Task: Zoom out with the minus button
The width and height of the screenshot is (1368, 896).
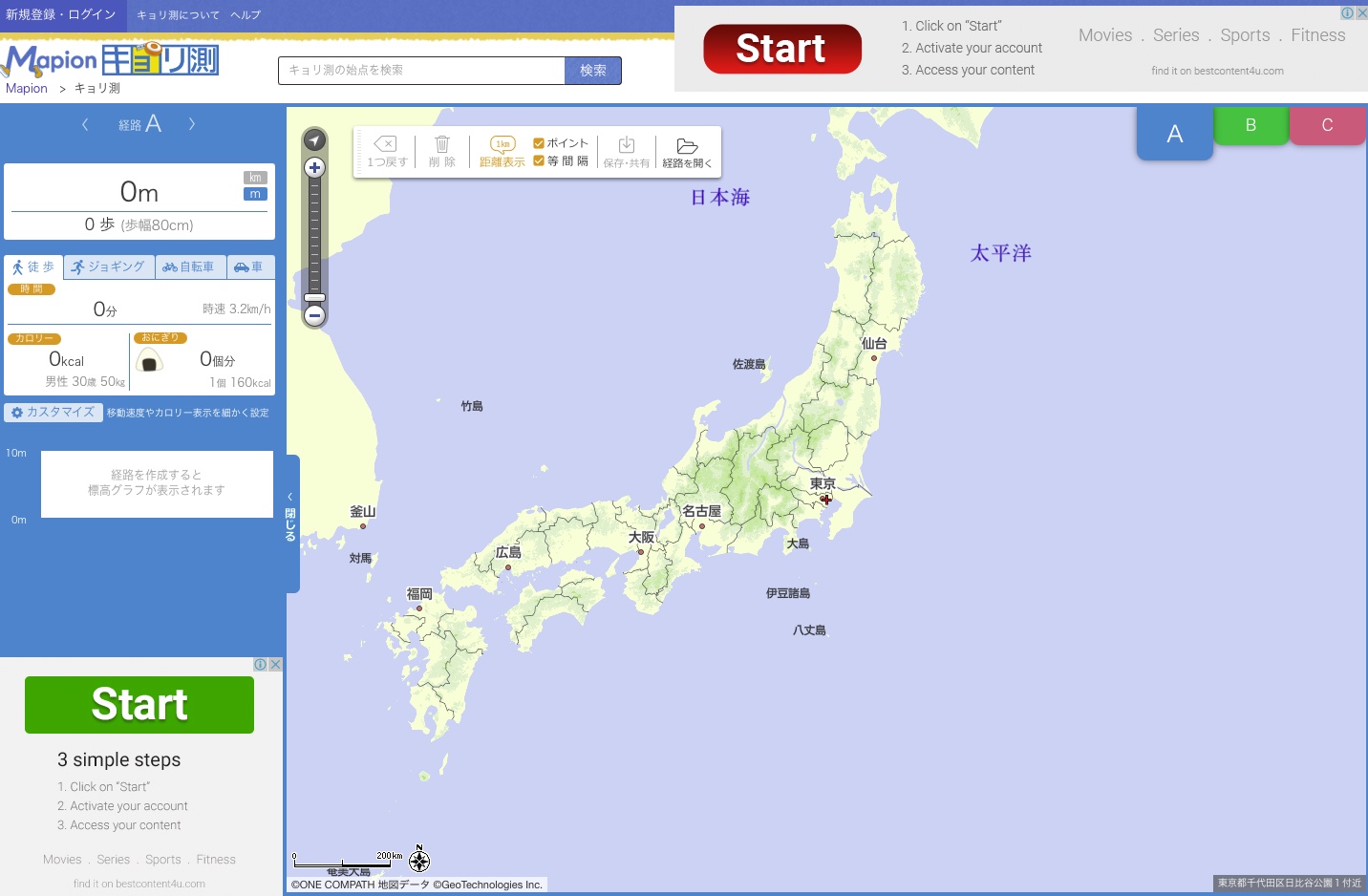Action: tap(314, 316)
